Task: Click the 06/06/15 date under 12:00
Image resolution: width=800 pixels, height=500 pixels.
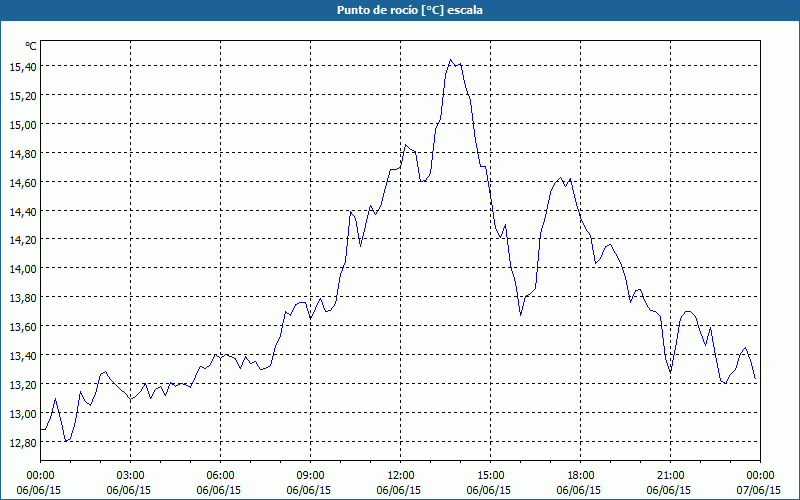Action: (x=399, y=490)
